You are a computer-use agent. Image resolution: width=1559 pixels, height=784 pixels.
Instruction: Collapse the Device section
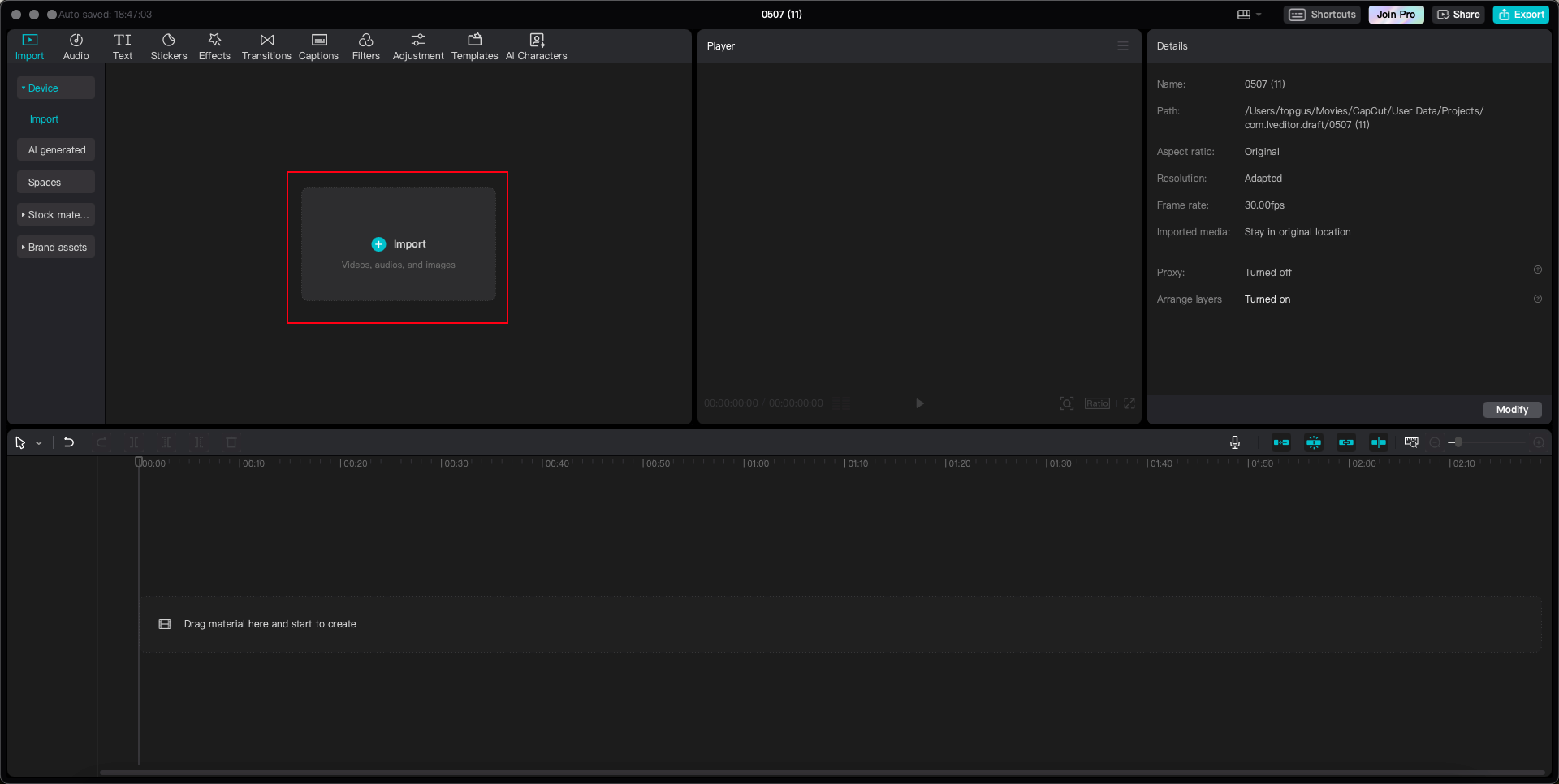pos(56,88)
